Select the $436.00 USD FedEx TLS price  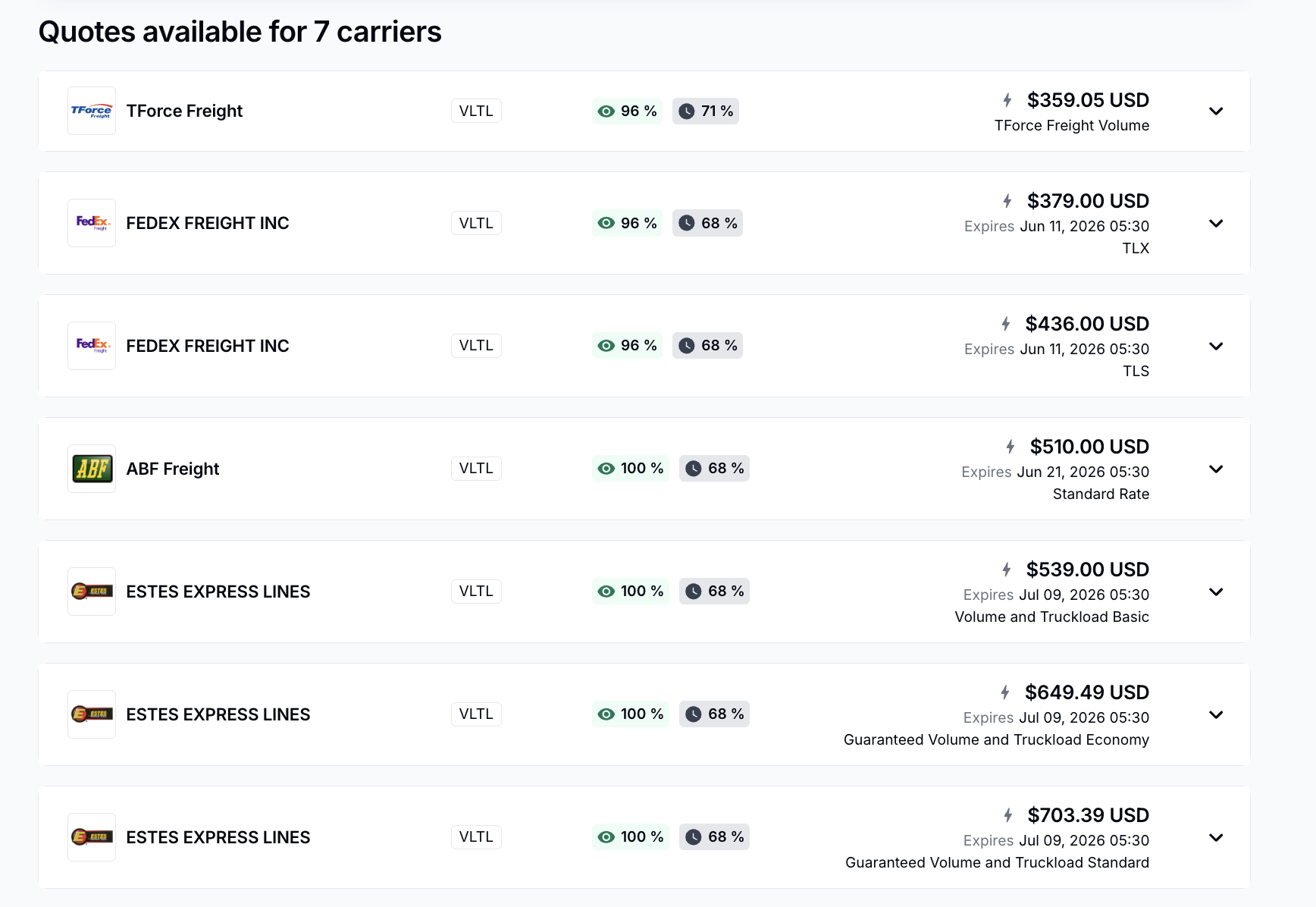1087,324
